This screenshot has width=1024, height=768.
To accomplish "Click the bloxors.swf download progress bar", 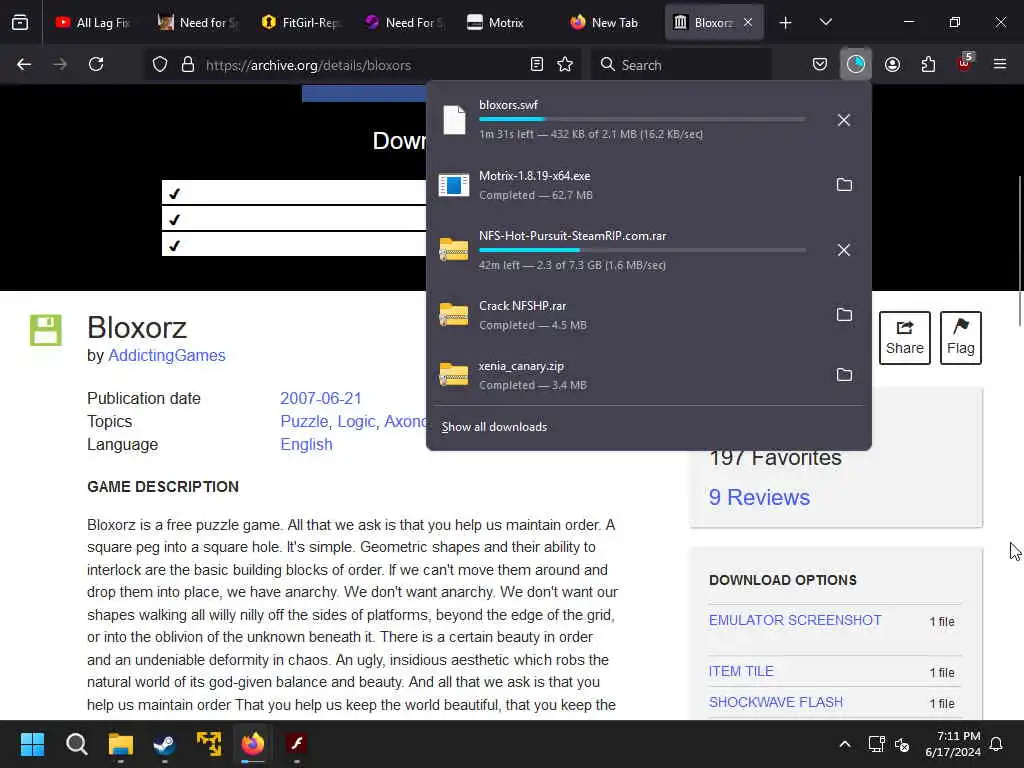I will click(642, 120).
